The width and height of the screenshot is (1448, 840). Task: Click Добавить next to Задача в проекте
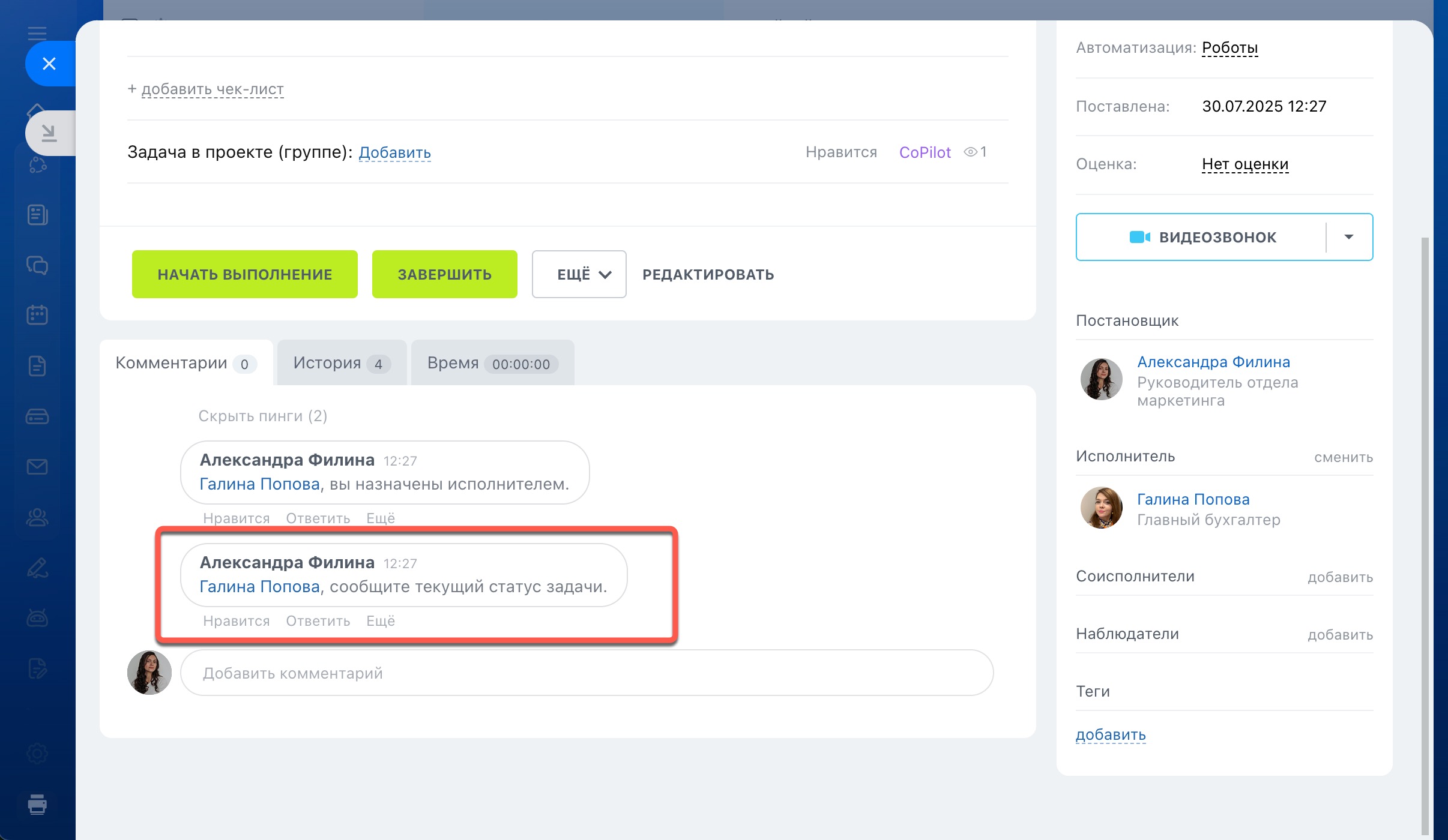pyautogui.click(x=395, y=152)
